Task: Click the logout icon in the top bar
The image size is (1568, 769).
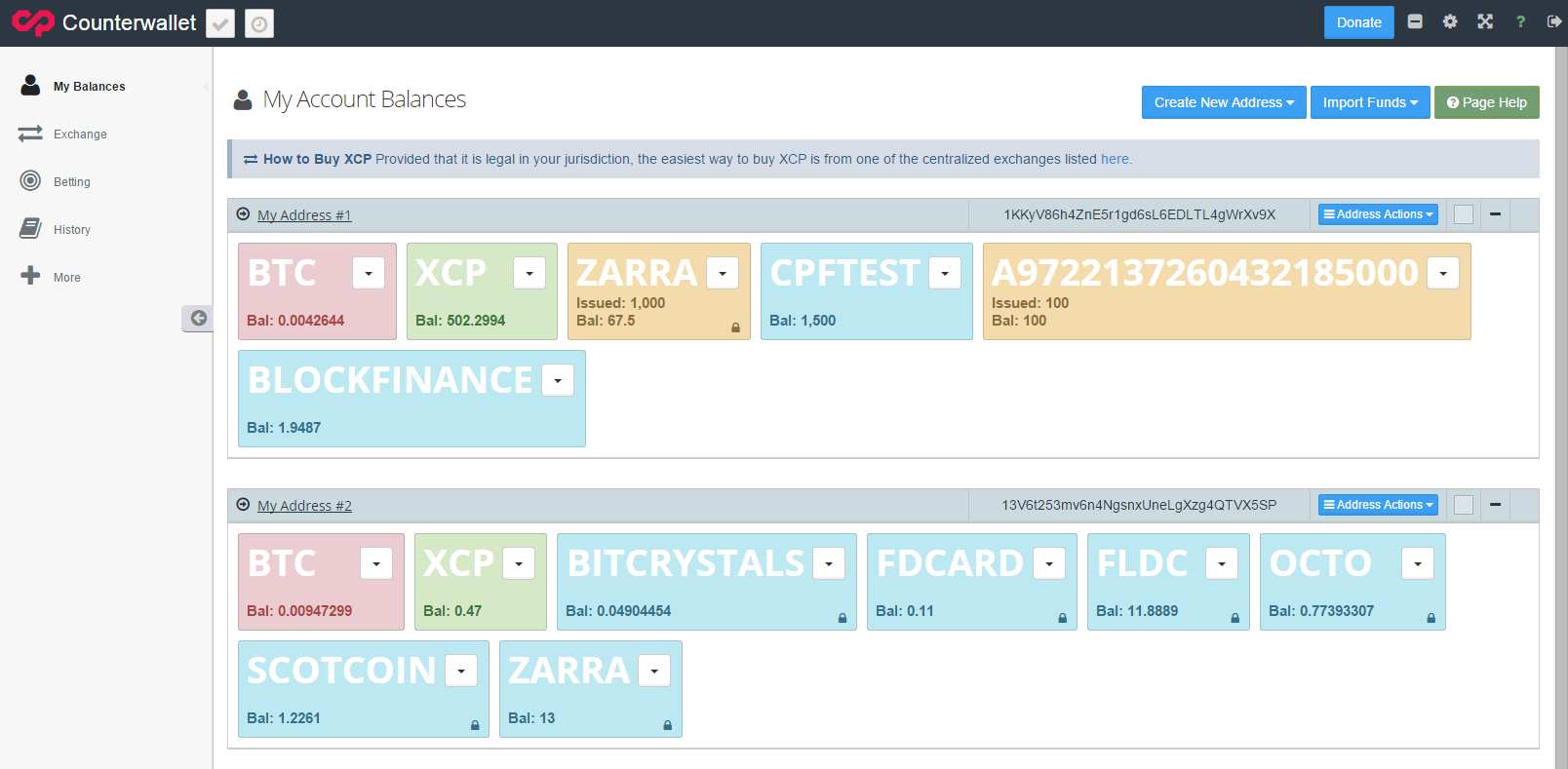Action: tap(1554, 21)
